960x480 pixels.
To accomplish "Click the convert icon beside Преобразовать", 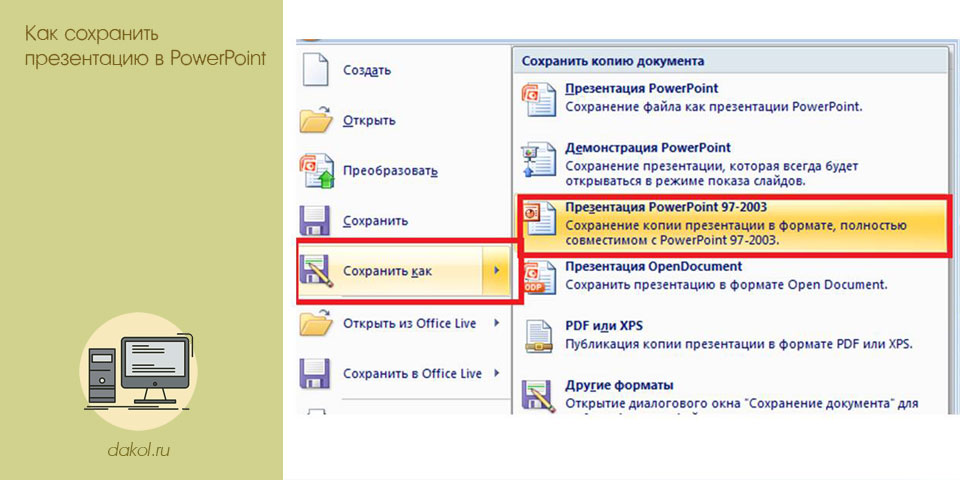I will click(317, 171).
